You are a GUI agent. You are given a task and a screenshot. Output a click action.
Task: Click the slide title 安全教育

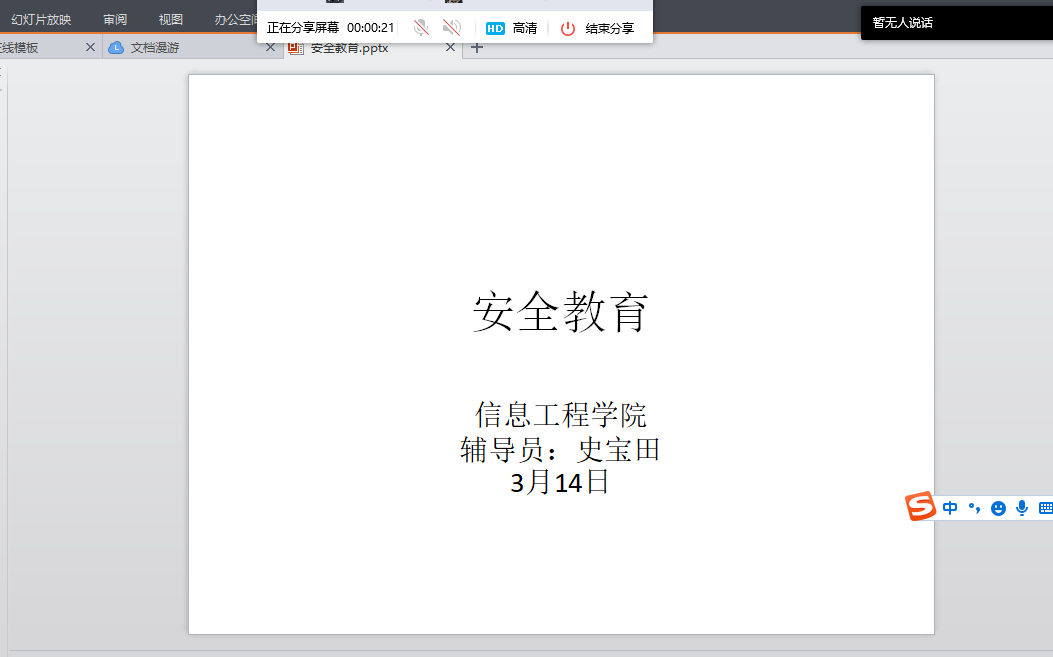(561, 312)
